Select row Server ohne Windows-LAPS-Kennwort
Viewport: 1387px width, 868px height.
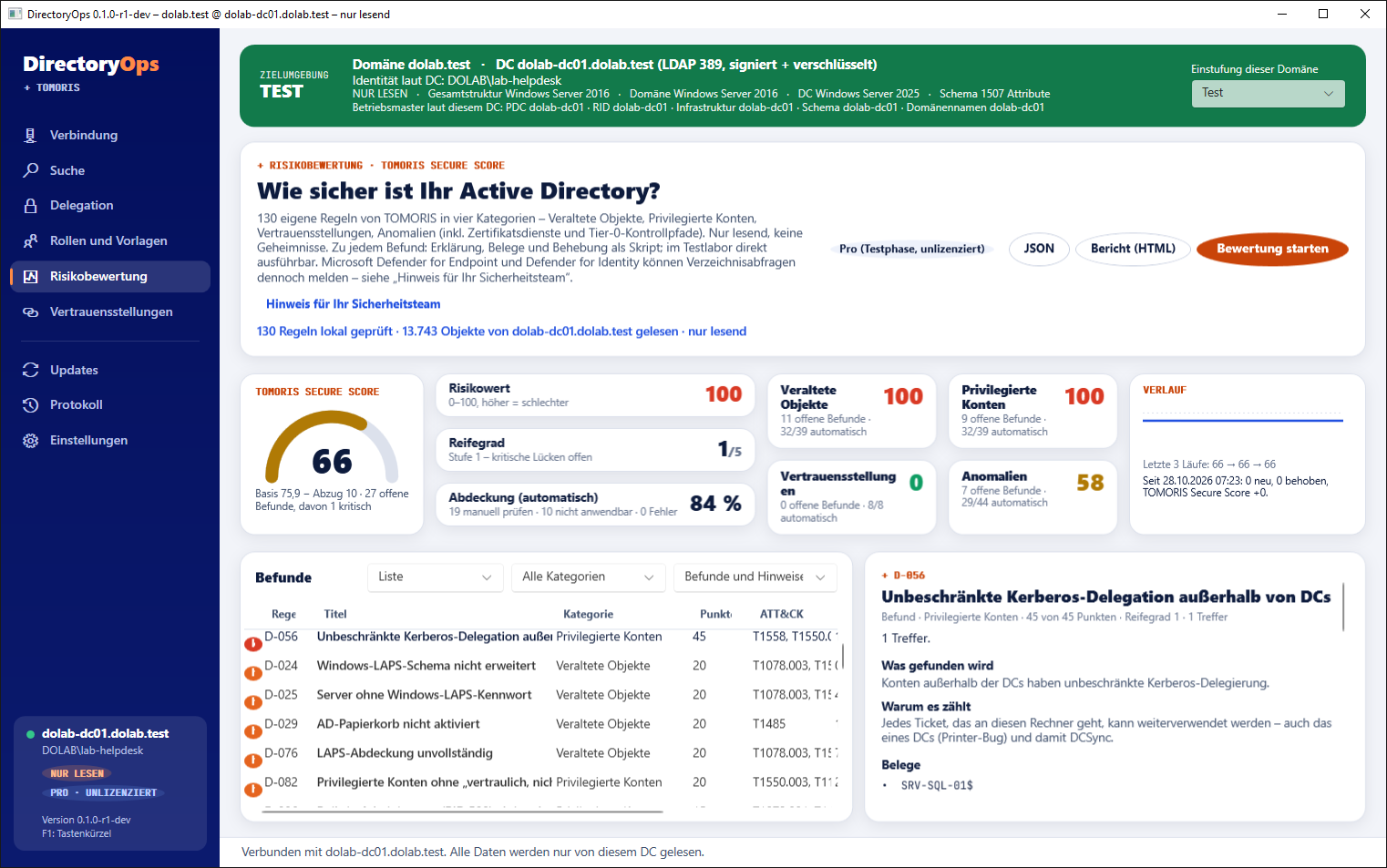point(542,695)
